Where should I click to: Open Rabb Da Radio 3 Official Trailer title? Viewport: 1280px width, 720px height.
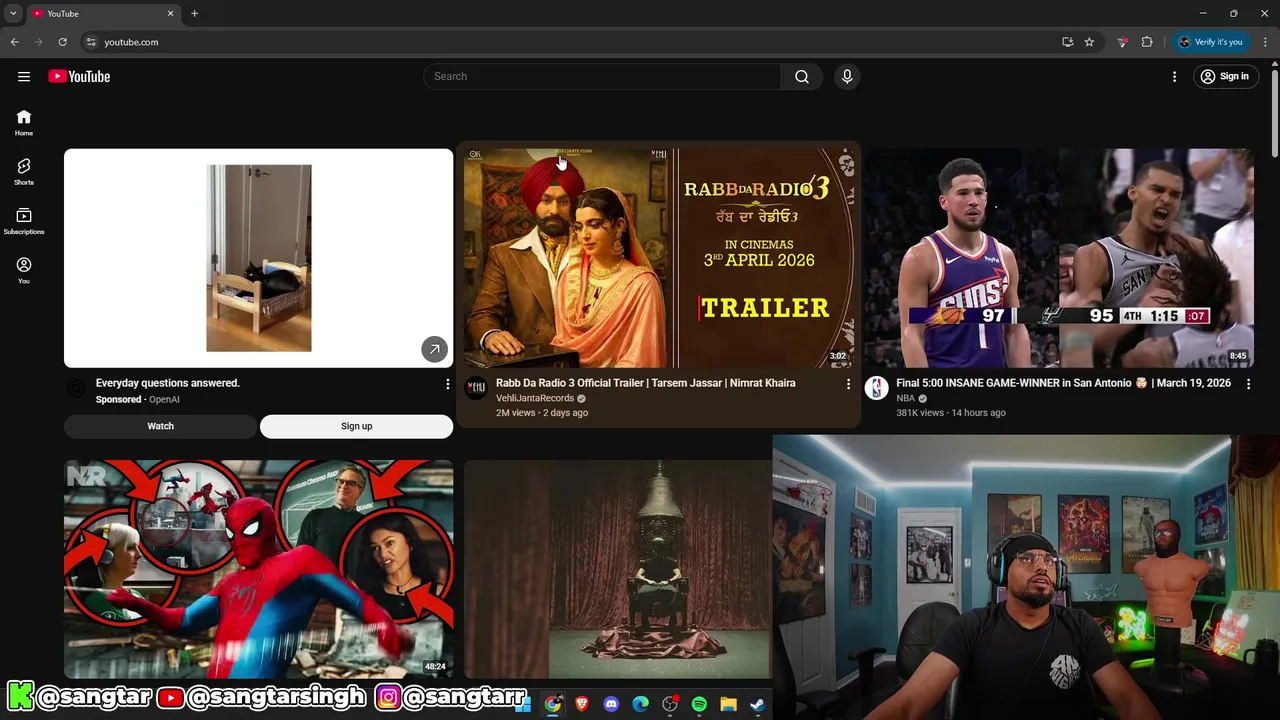pos(646,383)
